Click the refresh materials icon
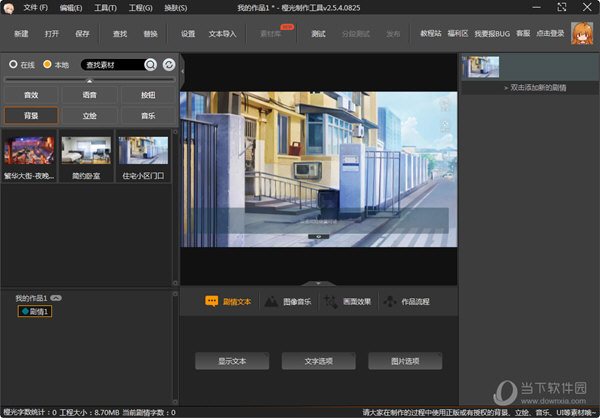This screenshot has height=418, width=600. coord(169,65)
